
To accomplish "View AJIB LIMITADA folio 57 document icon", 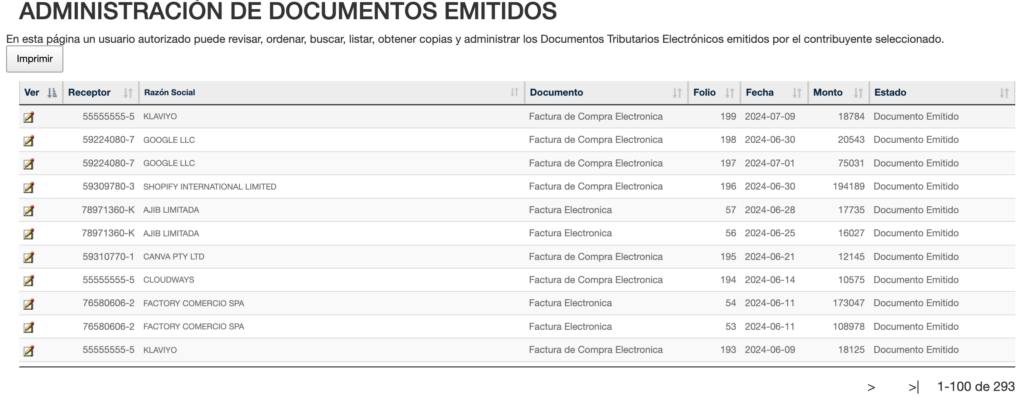I will (28, 211).
